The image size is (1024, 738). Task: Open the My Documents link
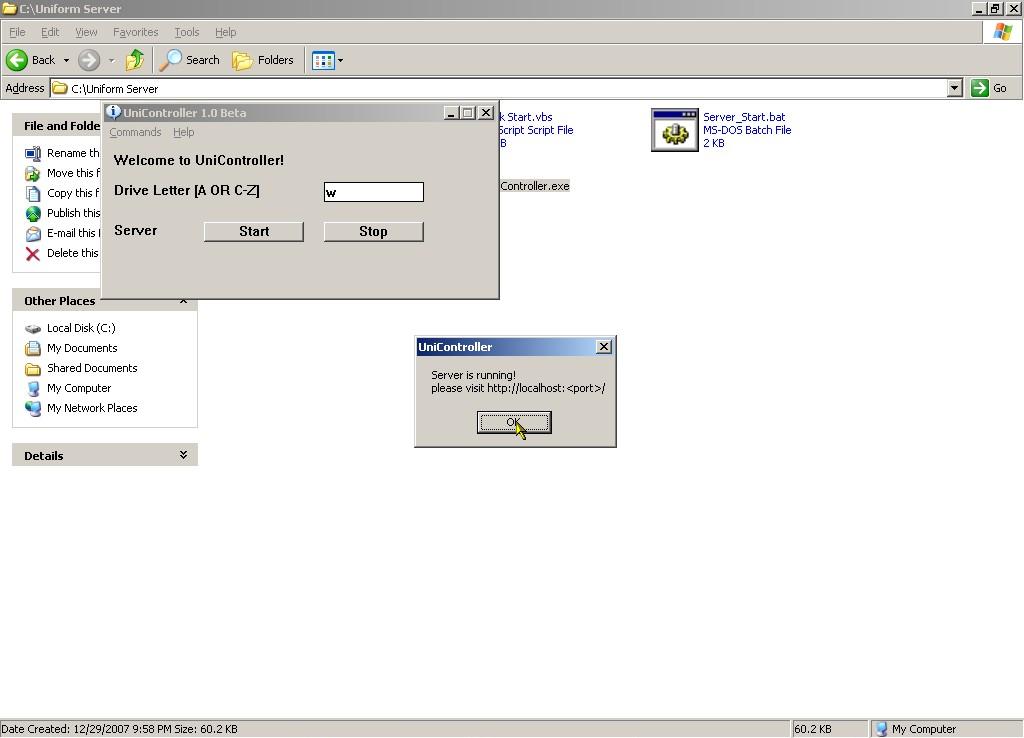click(82, 348)
